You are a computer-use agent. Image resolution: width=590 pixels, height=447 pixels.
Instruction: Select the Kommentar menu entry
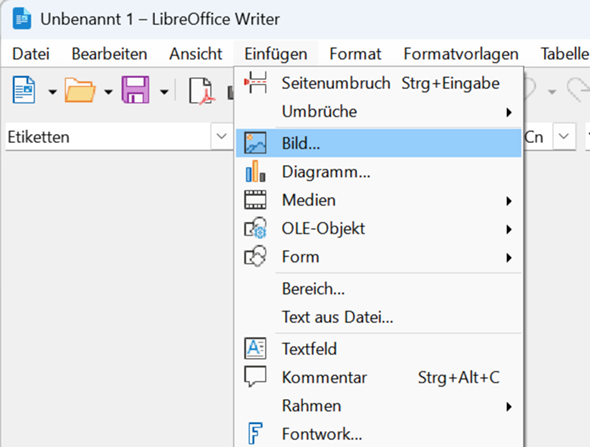point(379,377)
